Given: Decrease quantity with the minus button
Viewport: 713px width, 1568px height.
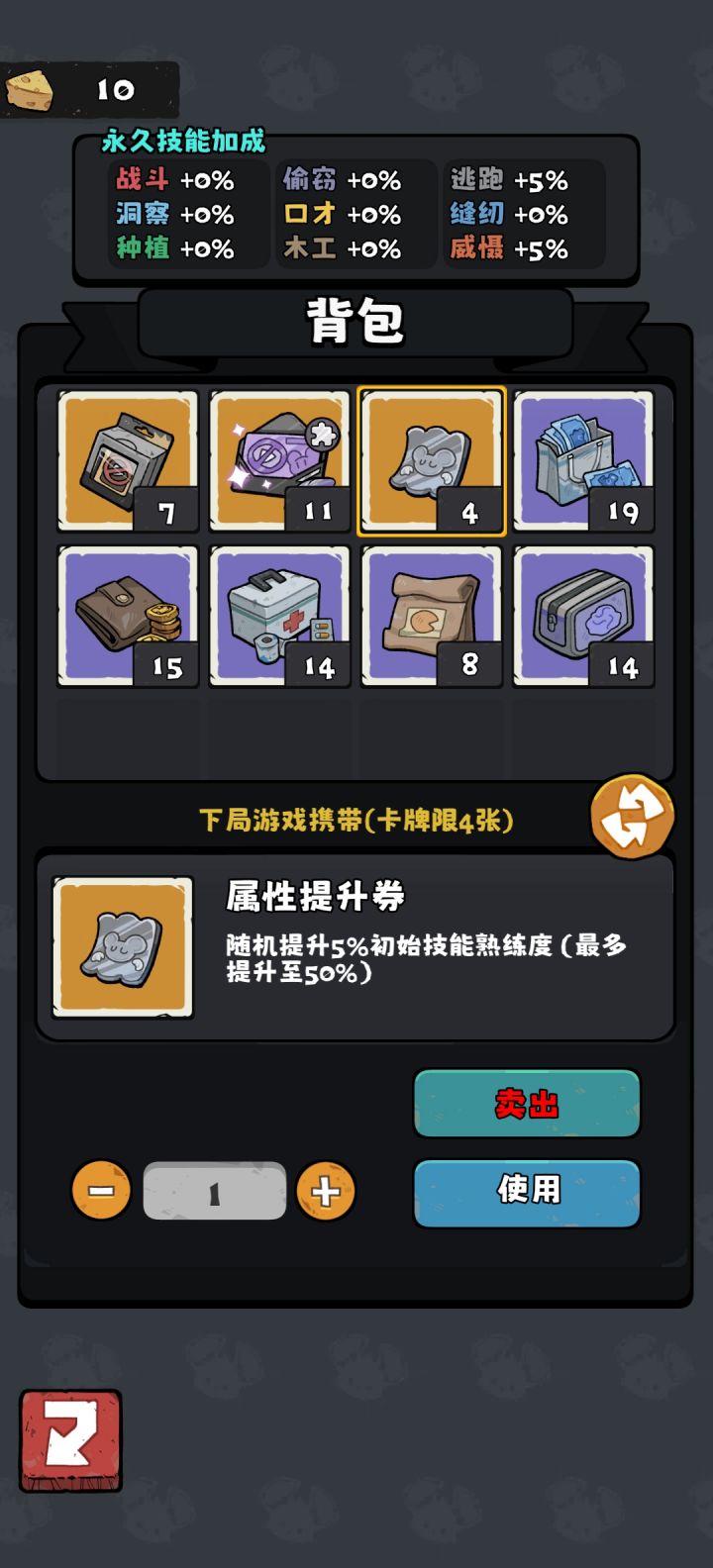Looking at the screenshot, I should click(x=101, y=1191).
